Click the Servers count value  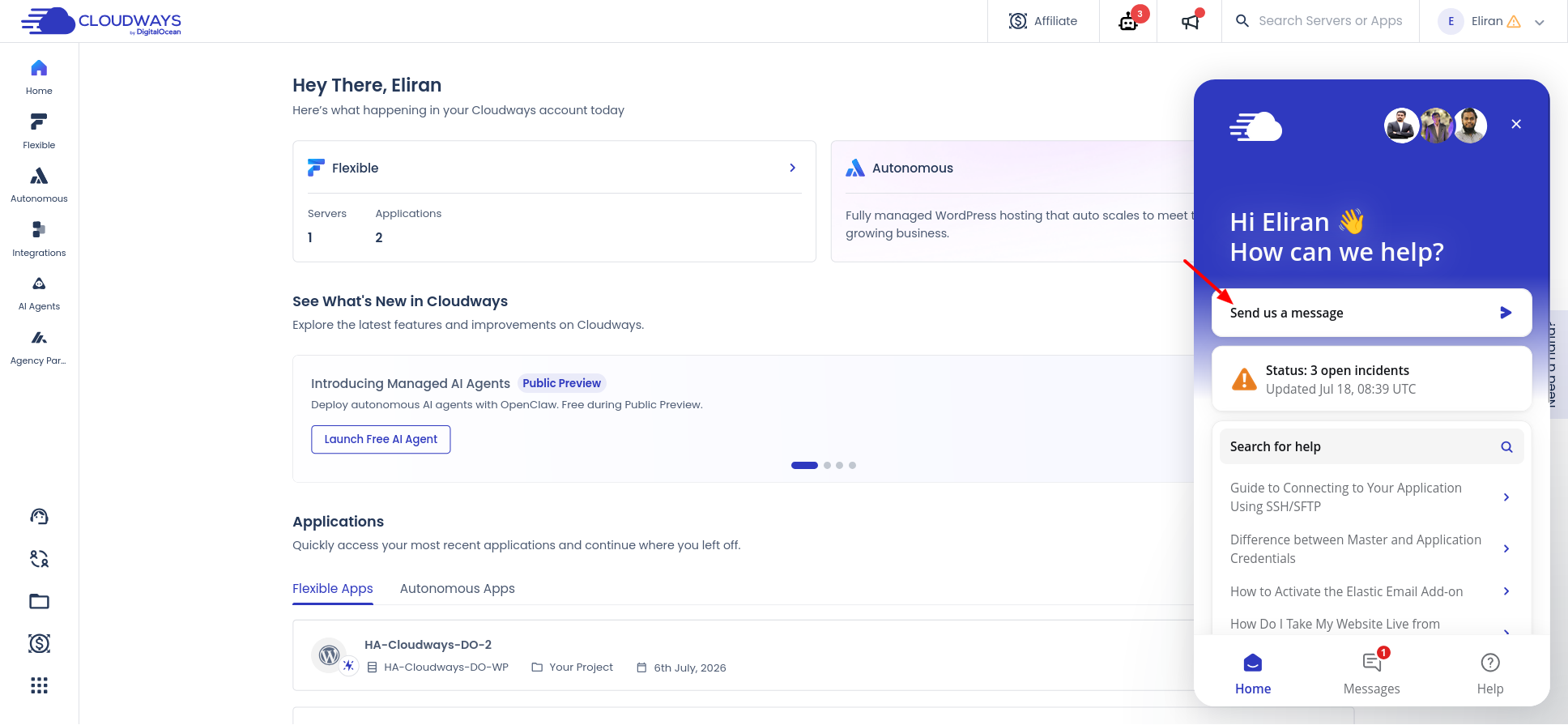[310, 237]
